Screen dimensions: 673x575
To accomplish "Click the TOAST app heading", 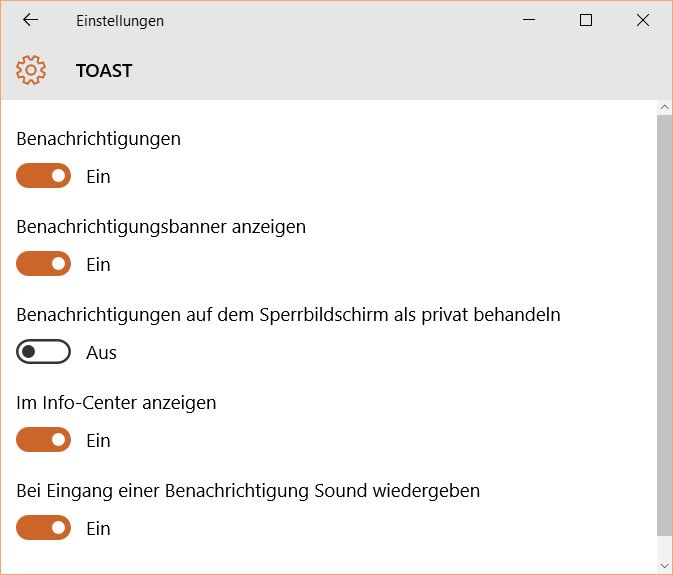I will pos(104,71).
